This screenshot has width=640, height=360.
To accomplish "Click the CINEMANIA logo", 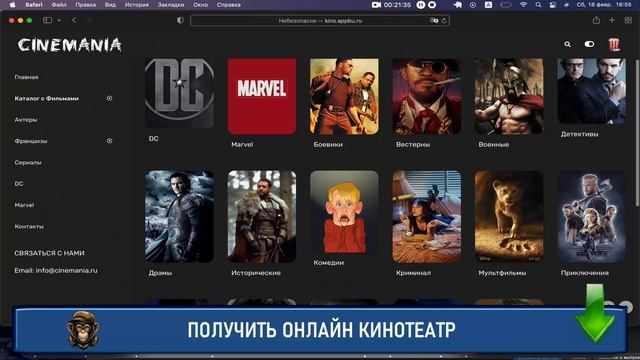I will pyautogui.click(x=69, y=45).
